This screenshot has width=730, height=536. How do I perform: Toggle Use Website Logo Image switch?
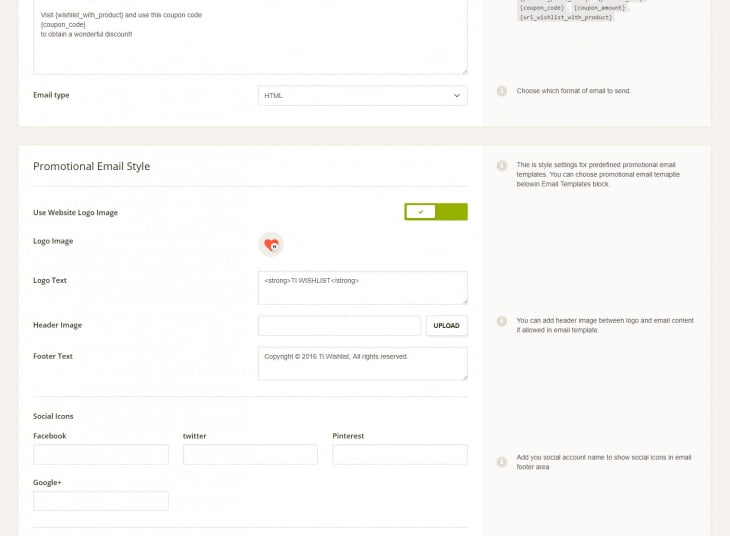[x=436, y=212]
